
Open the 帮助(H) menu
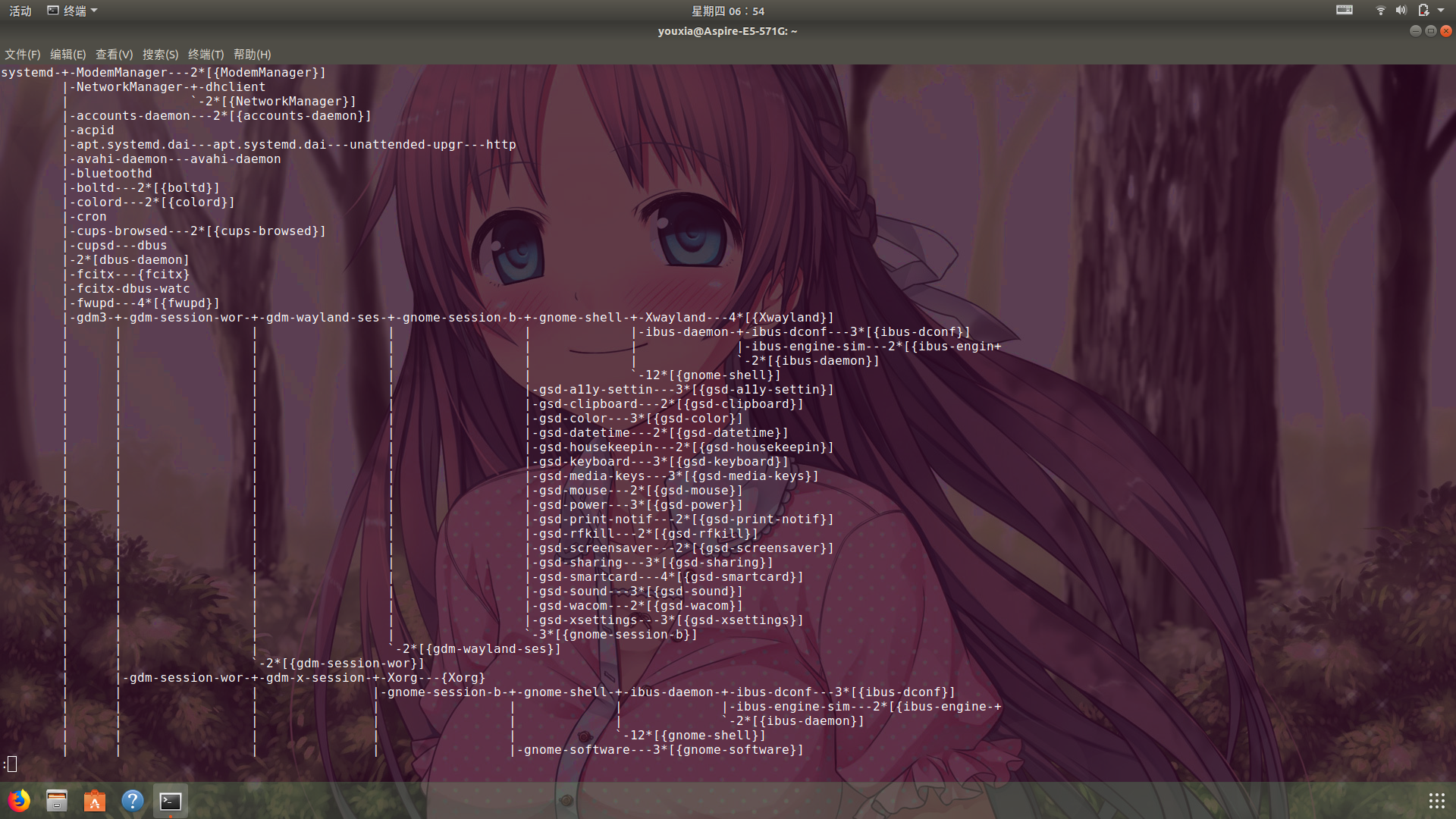(252, 55)
